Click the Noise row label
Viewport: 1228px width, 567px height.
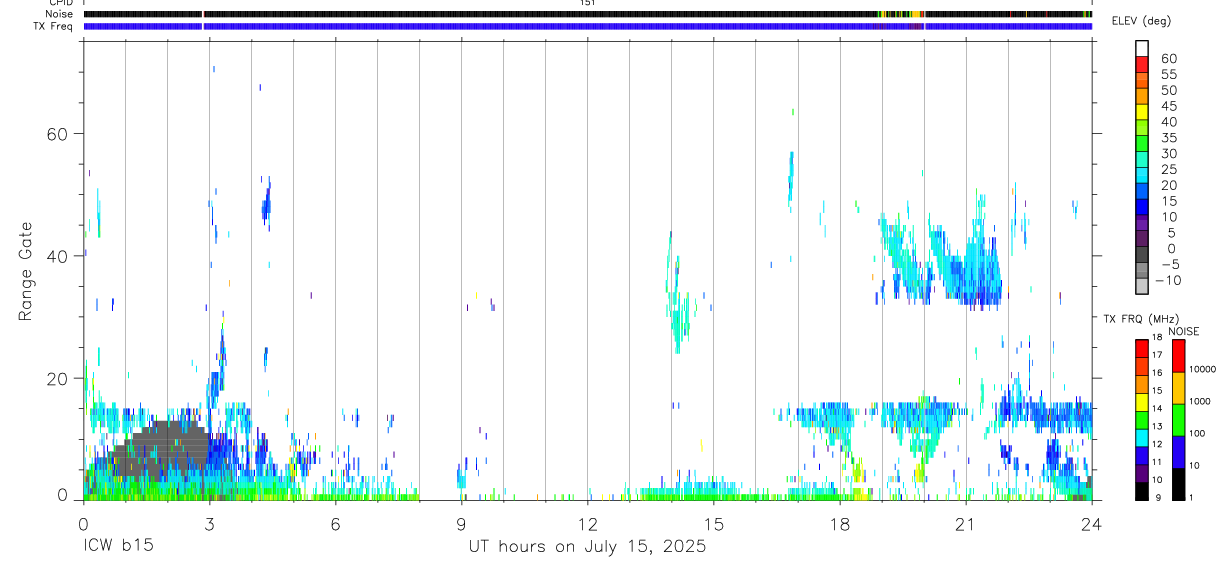[59, 14]
